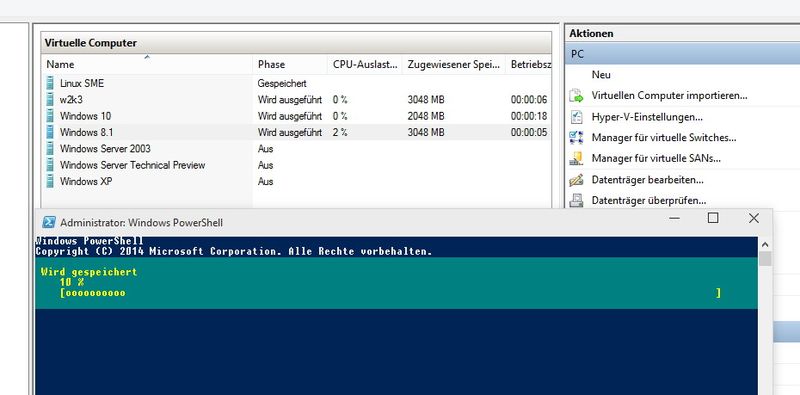Click the 2048 MB memory value
This screenshot has width=800, height=395.
coord(426,116)
